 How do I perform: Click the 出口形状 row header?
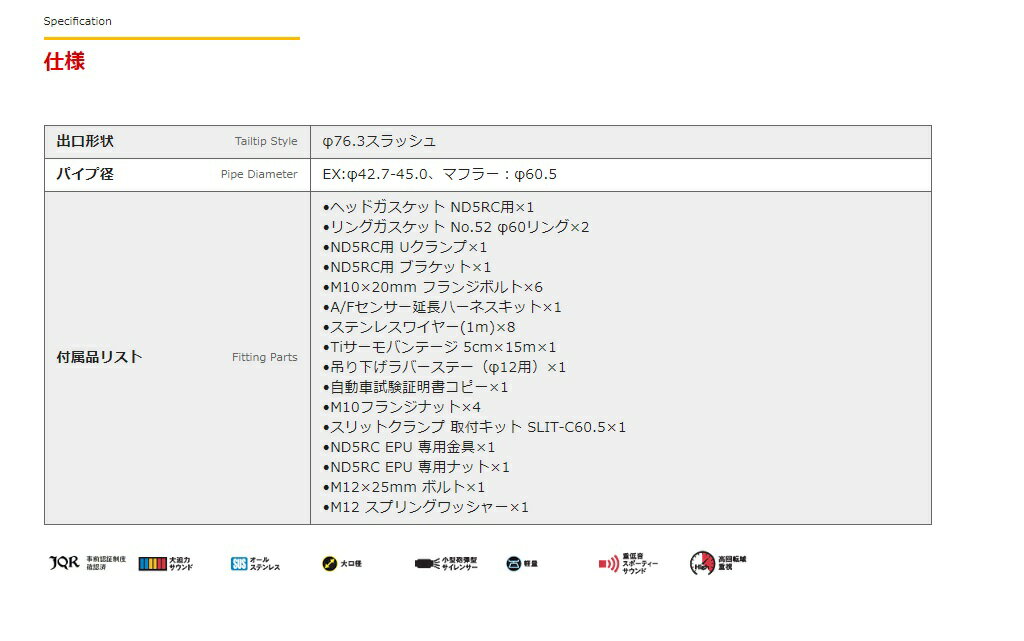[85, 142]
